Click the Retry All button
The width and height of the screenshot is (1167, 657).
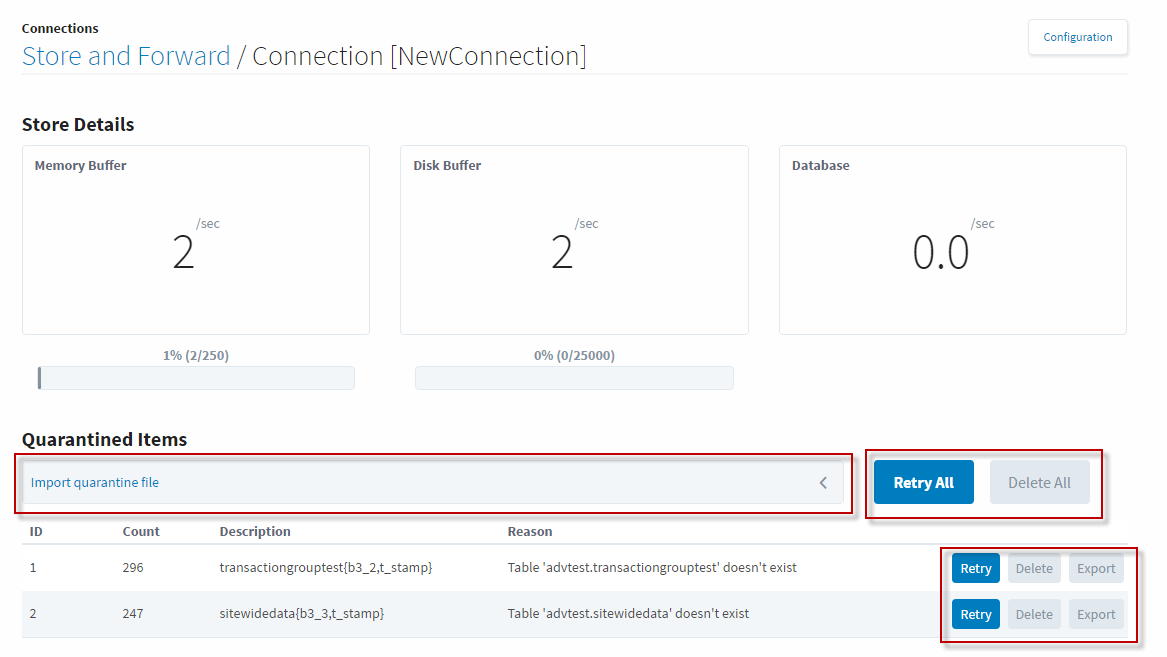923,482
